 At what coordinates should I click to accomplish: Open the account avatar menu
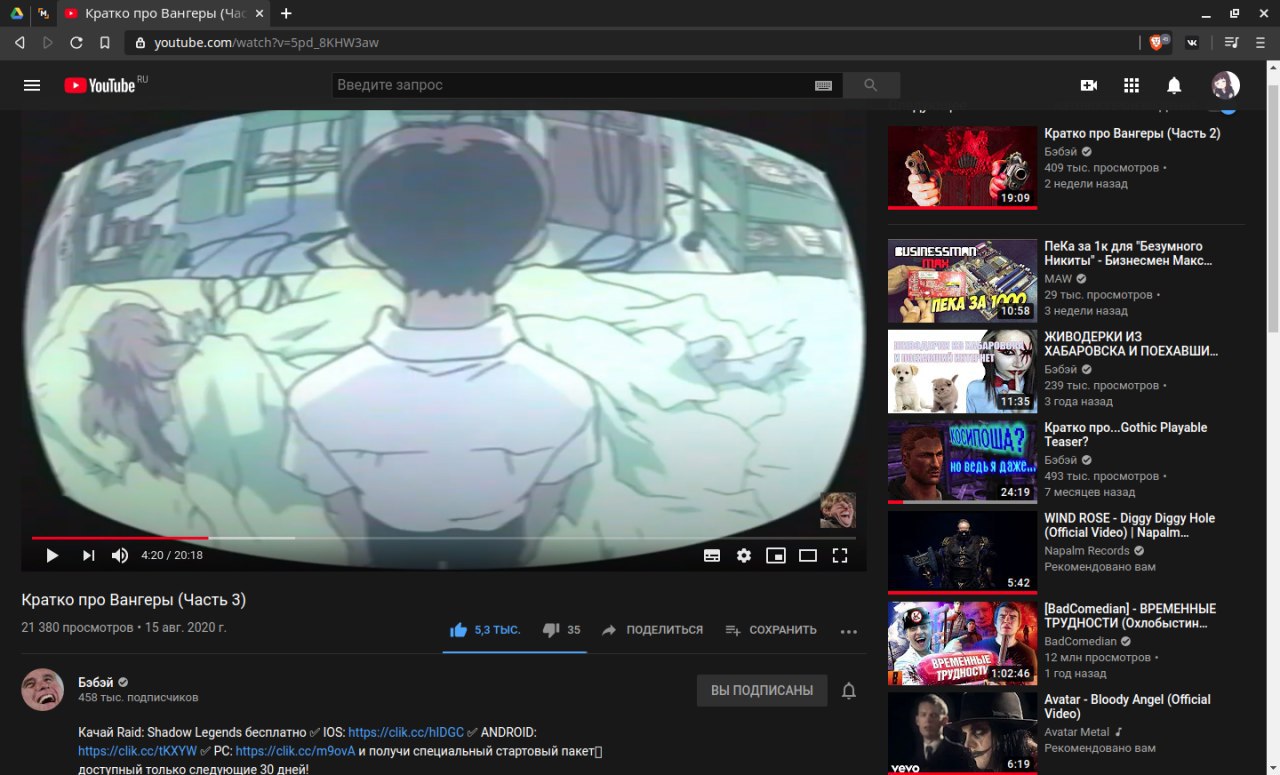click(1225, 85)
